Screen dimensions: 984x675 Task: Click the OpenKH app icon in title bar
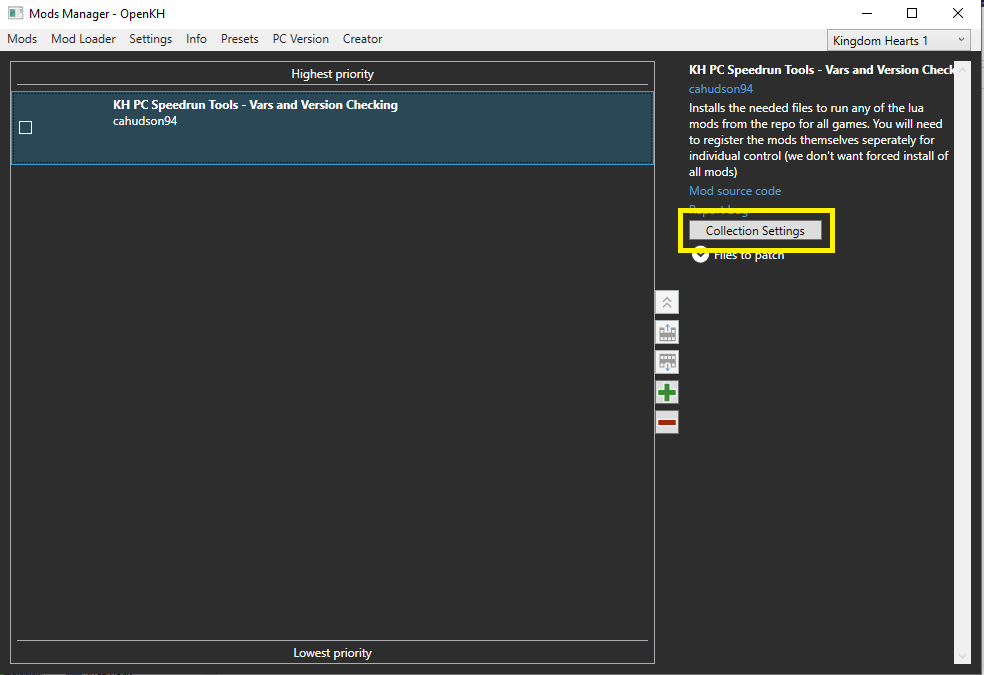point(15,13)
